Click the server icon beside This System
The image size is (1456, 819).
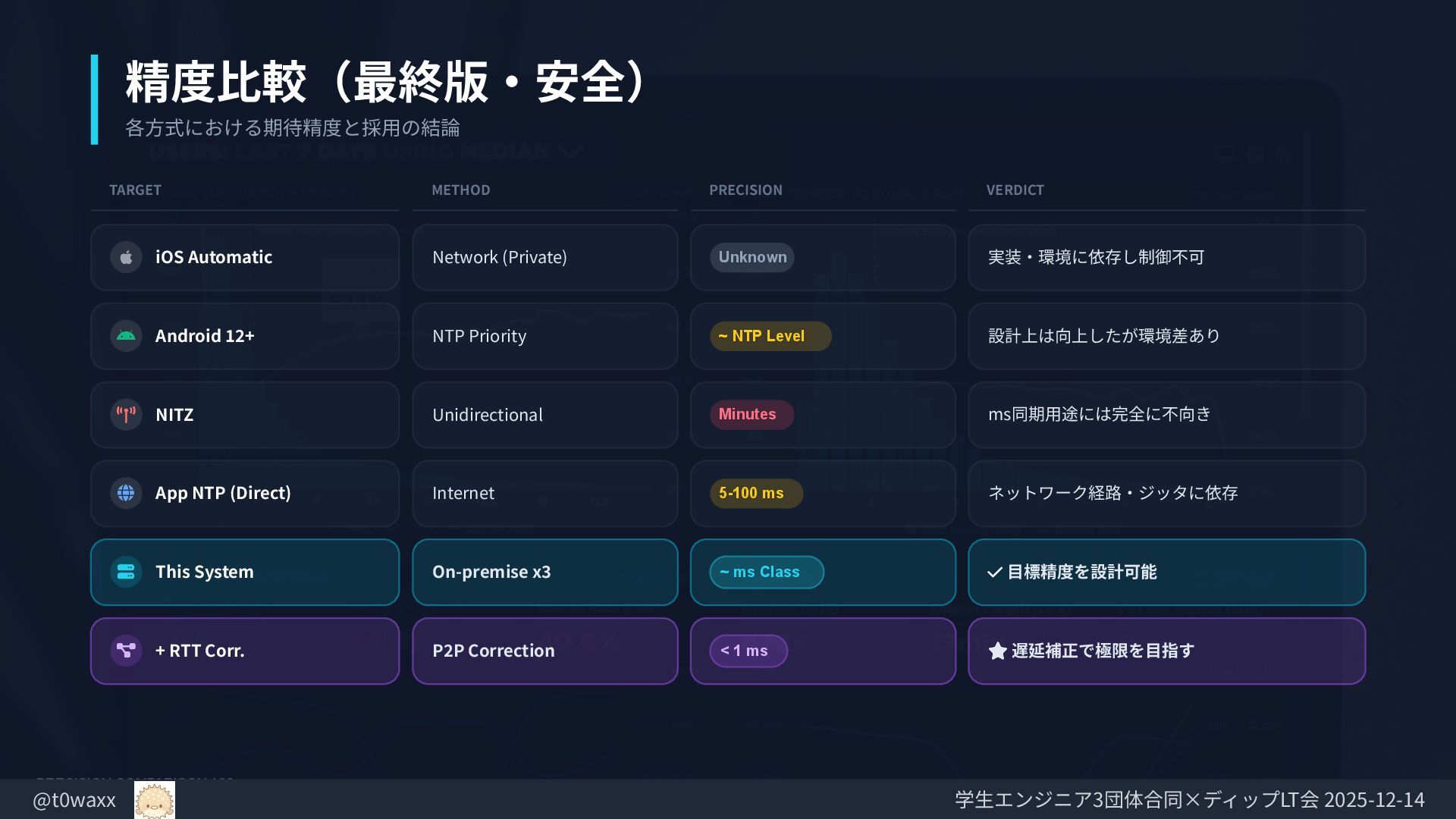[126, 572]
